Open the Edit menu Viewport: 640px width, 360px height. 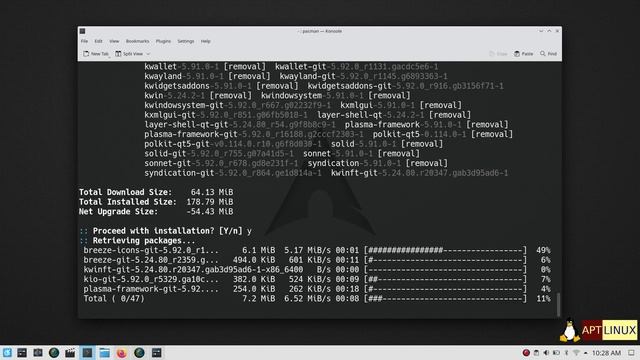(x=98, y=41)
